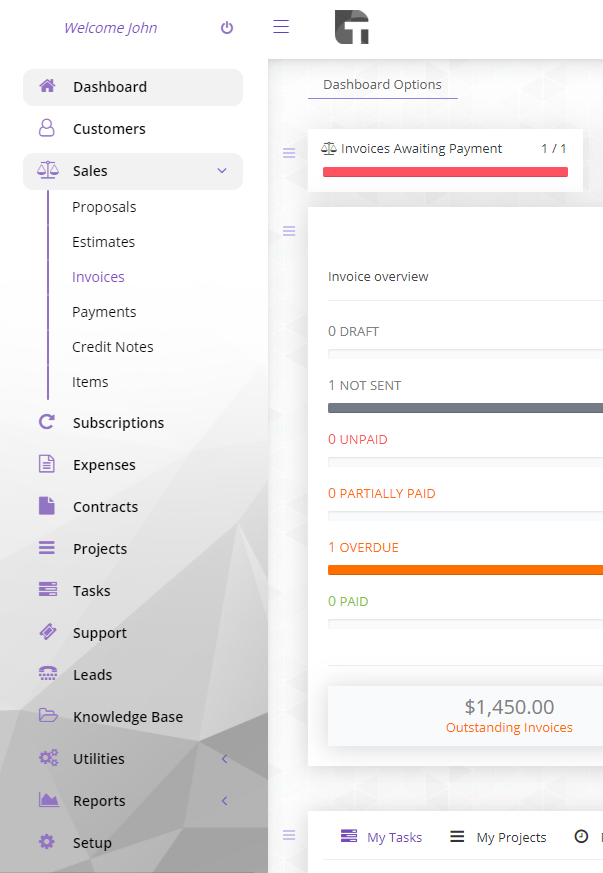The width and height of the screenshot is (603, 873).
Task: Toggle the hamburger sidebar menu
Action: 281,27
